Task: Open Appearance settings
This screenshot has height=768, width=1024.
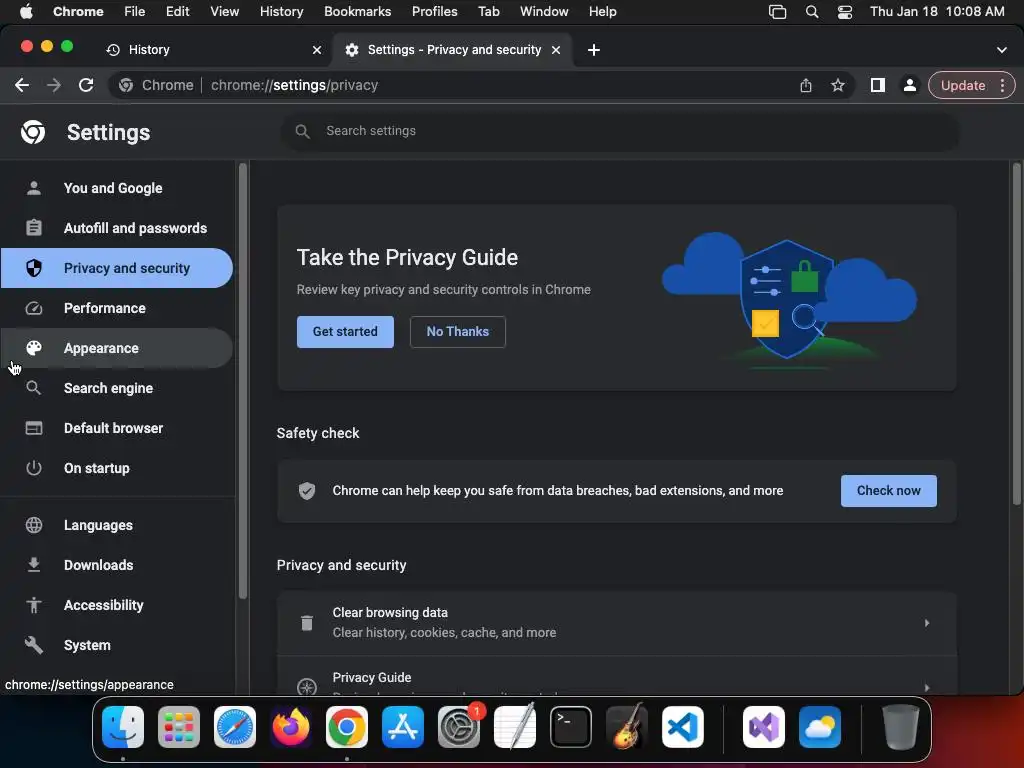Action: coord(116,348)
